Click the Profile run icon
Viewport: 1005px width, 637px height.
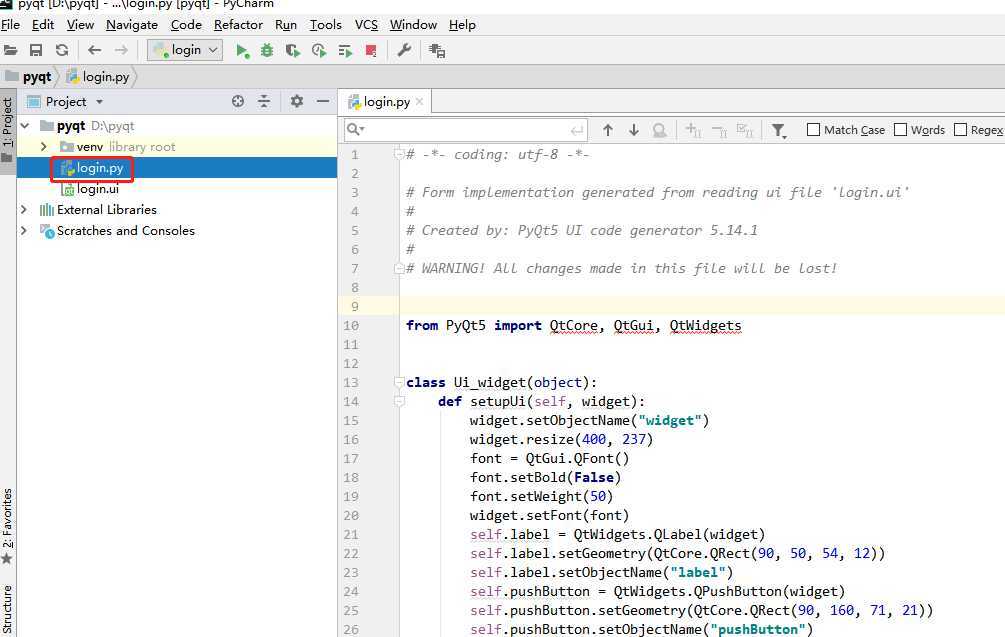click(319, 51)
